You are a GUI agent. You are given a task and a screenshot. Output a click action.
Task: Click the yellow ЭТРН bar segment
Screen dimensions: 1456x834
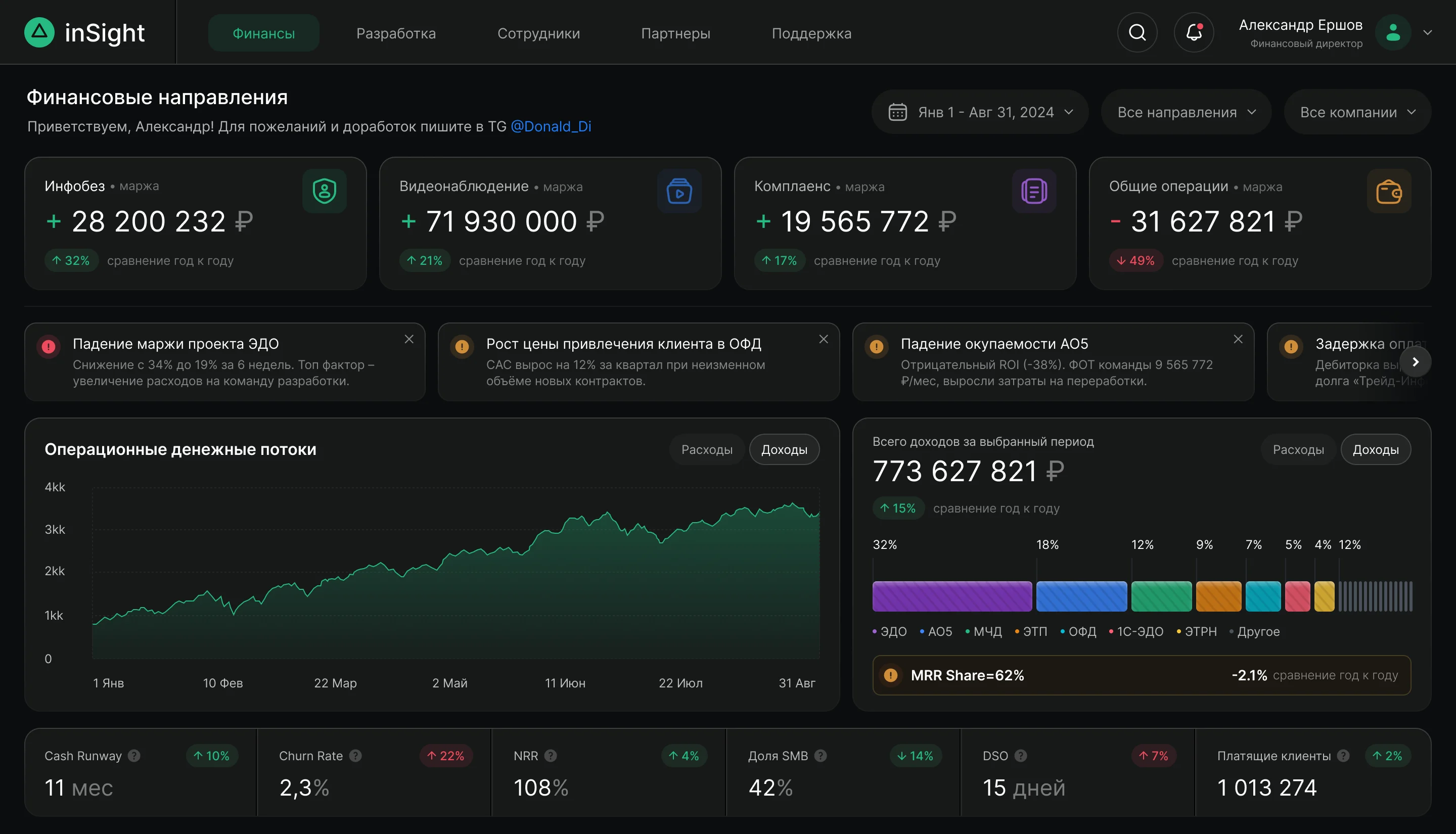pos(1324,596)
